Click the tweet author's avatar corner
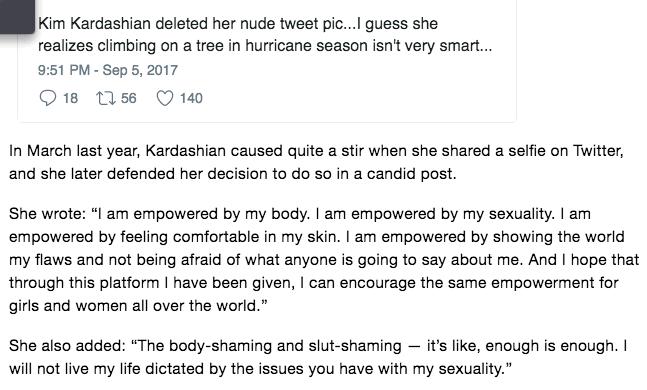 tap(17, 16)
